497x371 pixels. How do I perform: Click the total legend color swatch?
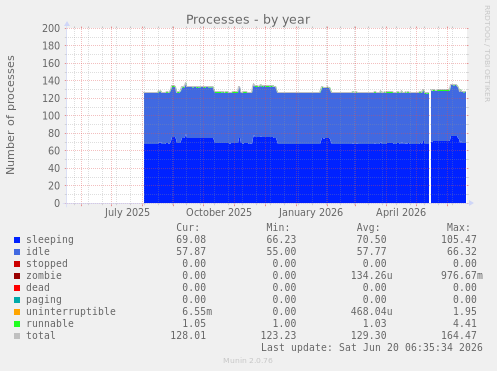17,336
